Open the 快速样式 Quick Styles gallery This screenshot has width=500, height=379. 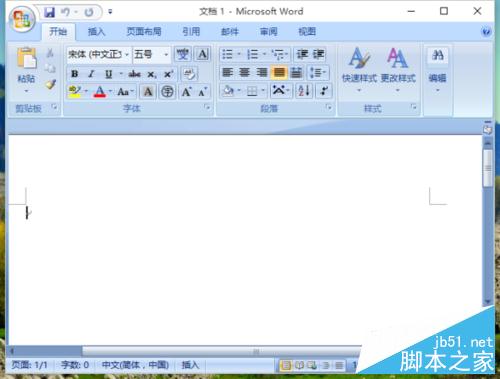(x=359, y=70)
